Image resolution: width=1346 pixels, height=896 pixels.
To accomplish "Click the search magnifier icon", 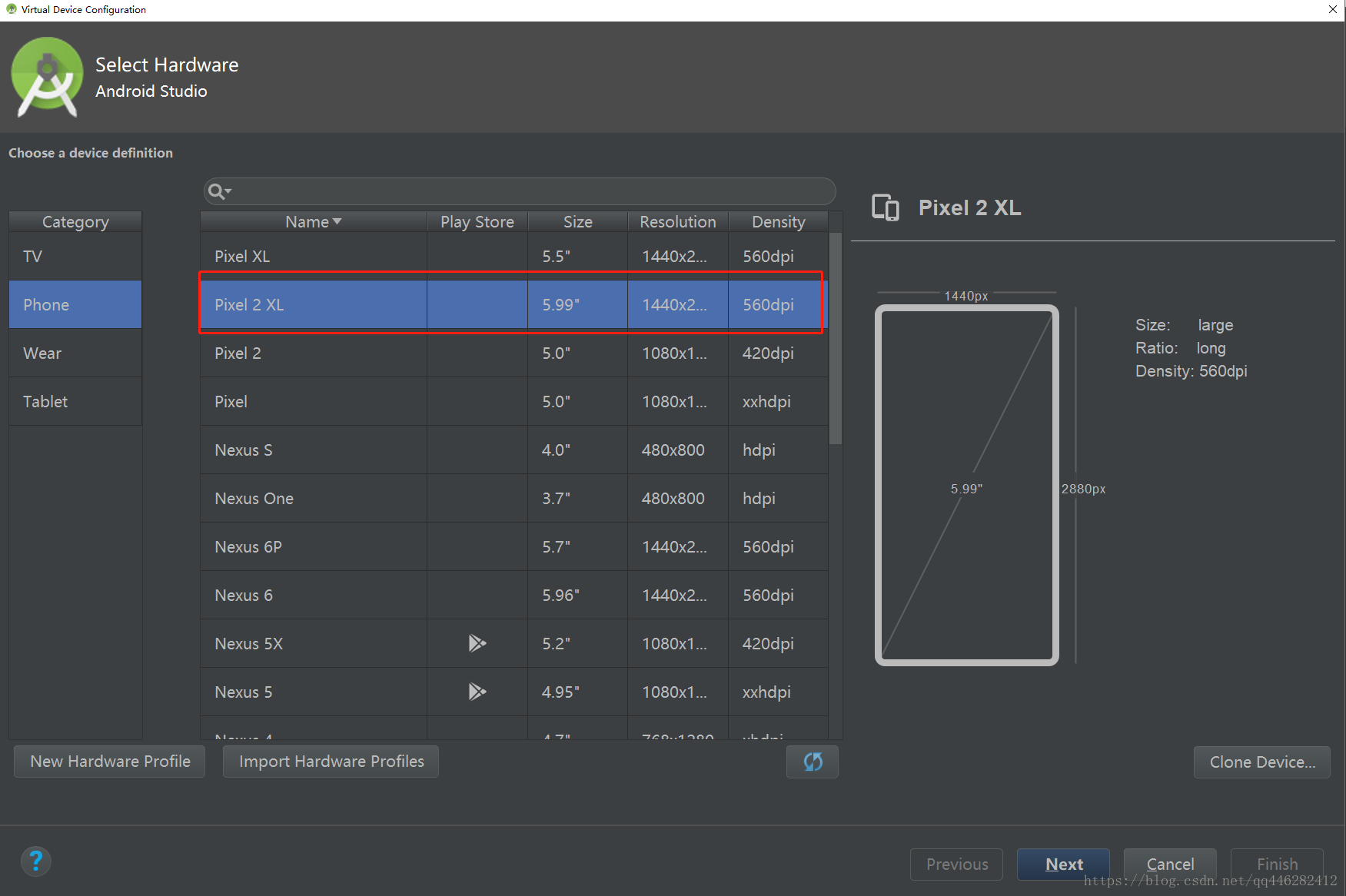I will pyautogui.click(x=219, y=191).
